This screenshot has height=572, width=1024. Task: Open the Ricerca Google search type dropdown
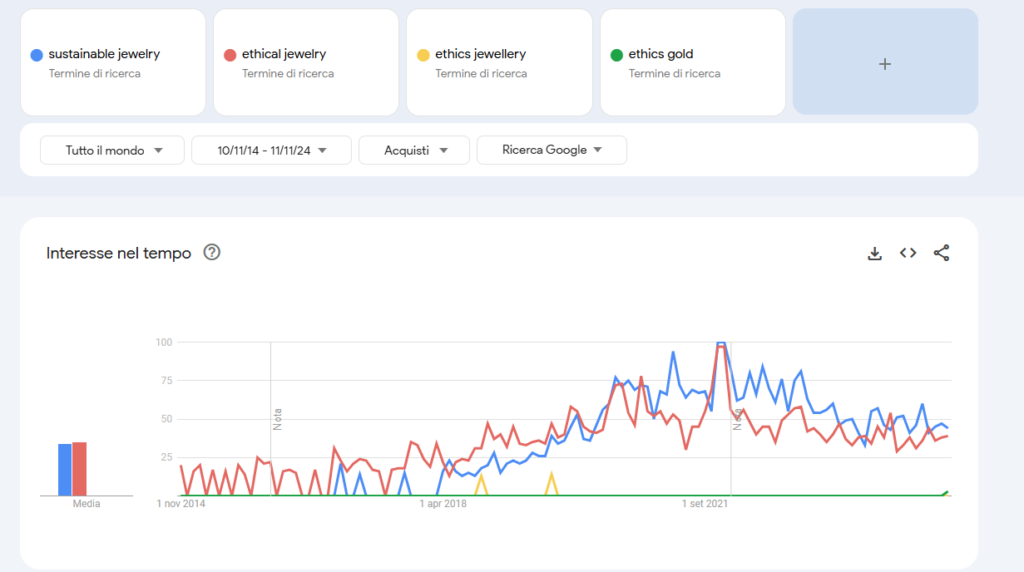point(551,150)
